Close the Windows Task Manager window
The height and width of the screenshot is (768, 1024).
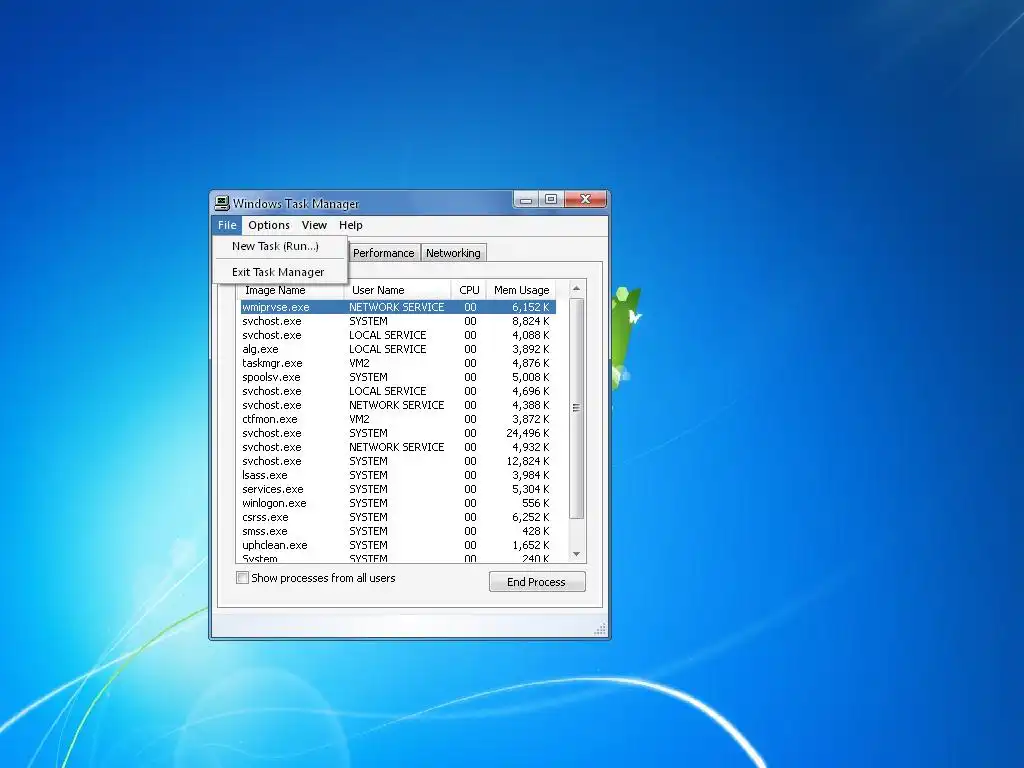[x=585, y=200]
